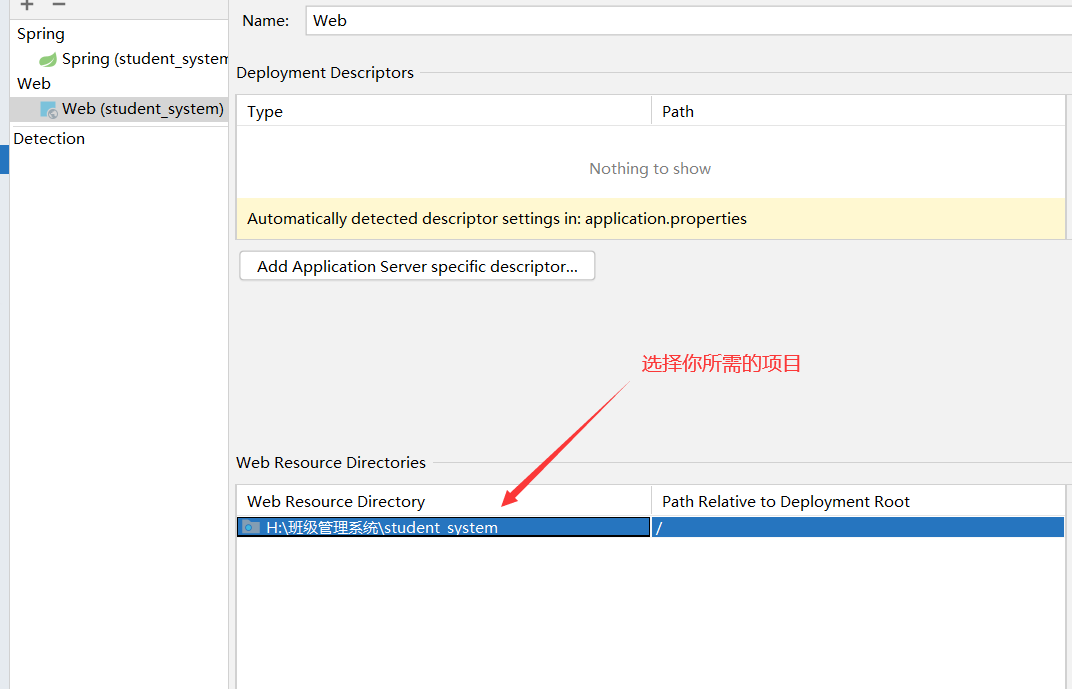
Task: Click the folder icon of student_system directory
Action: [x=251, y=527]
